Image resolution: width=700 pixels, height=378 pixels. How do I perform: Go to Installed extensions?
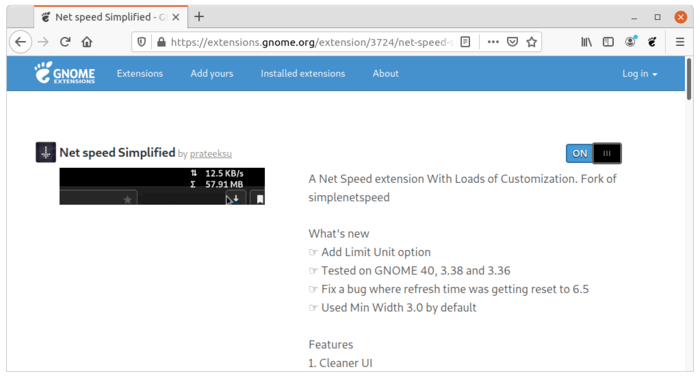coord(303,74)
